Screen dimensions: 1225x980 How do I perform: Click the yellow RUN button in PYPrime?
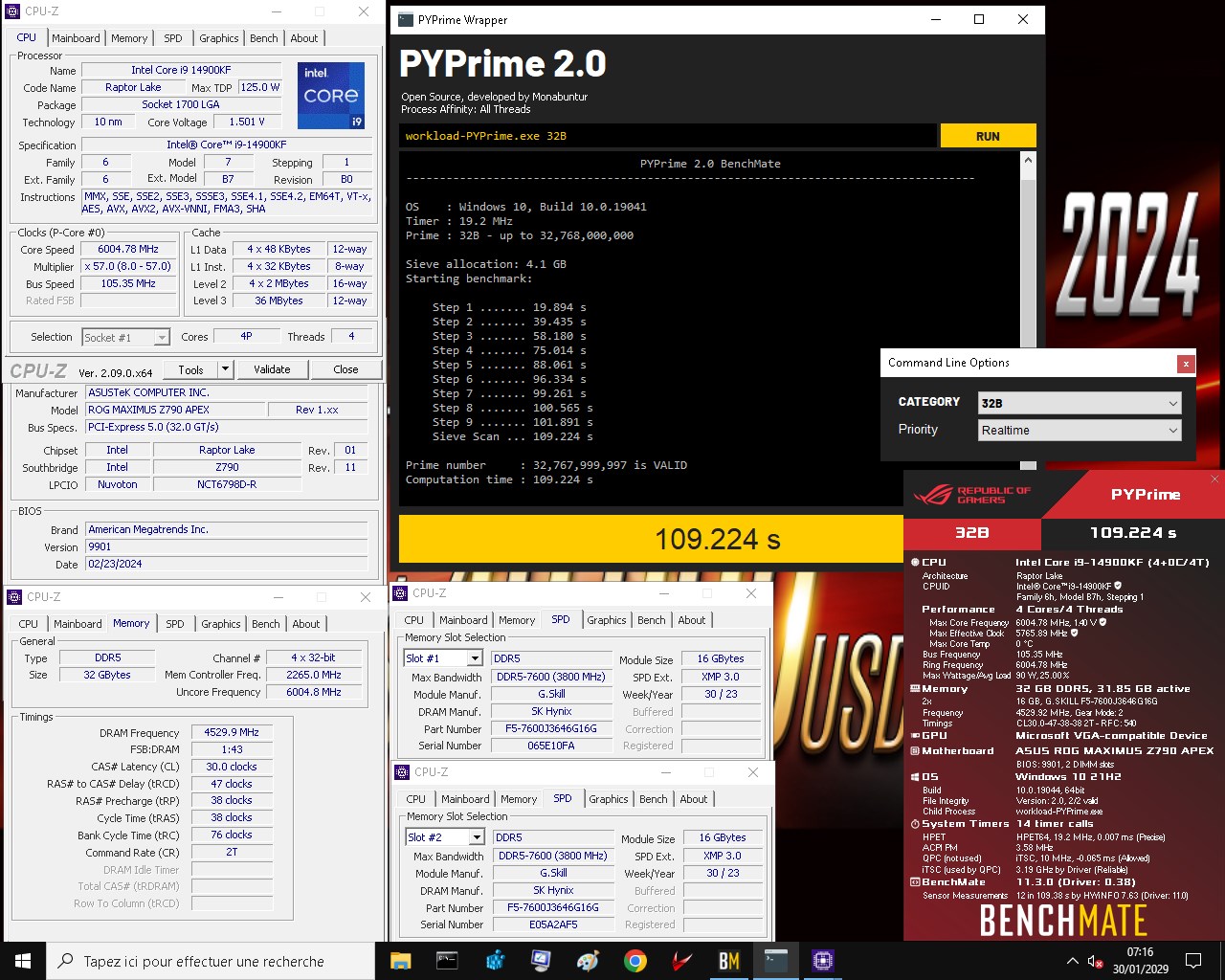coord(988,136)
